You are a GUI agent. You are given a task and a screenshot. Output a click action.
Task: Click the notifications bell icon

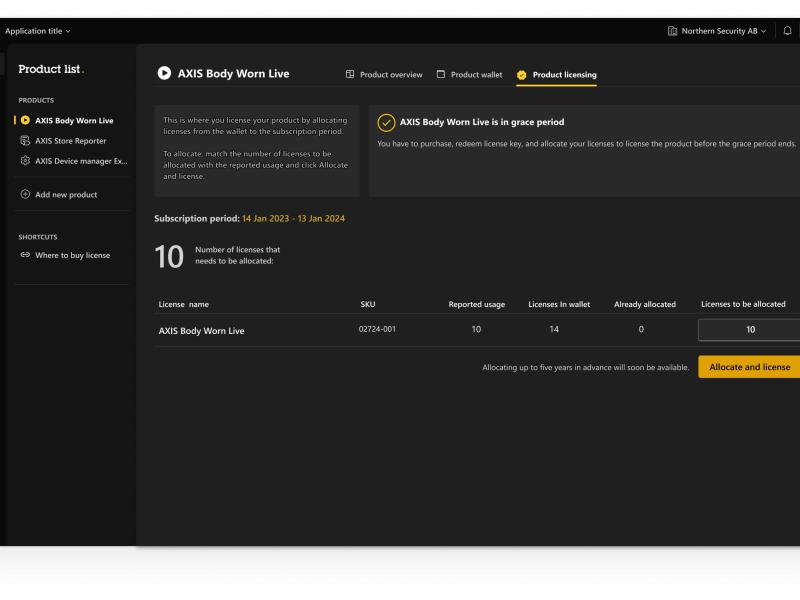coord(787,31)
